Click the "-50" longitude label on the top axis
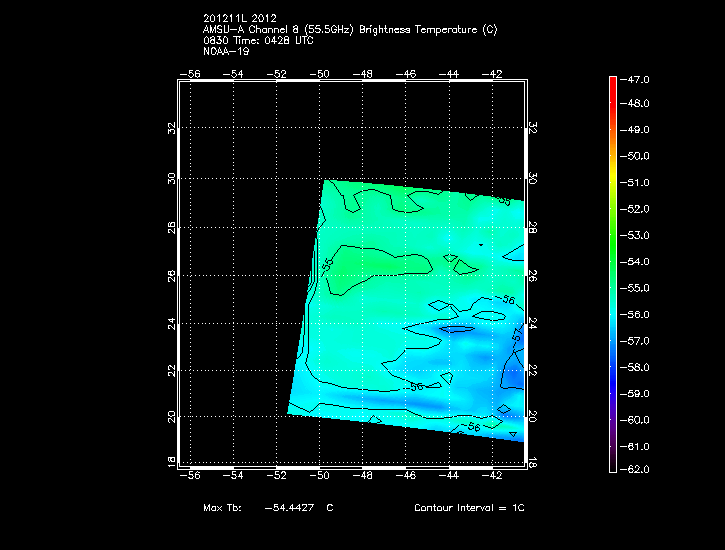 pos(320,74)
